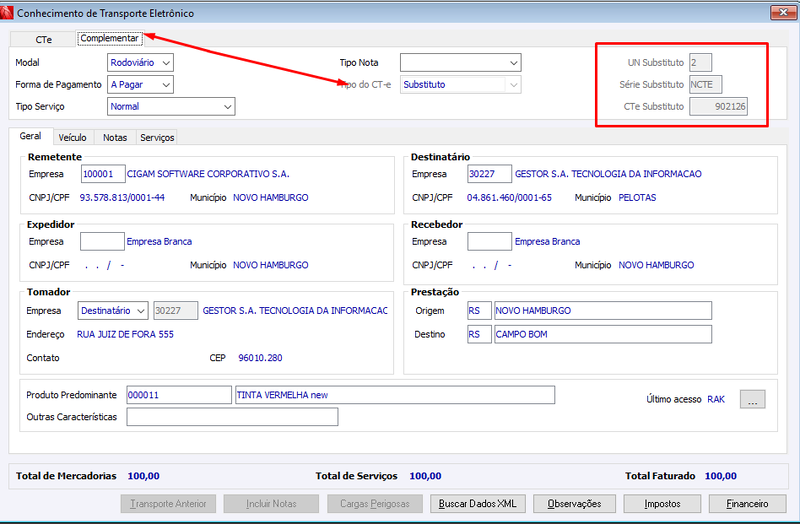Screen dimensions: 800x524
Task: Click the CEP value 96010.280
Action: [260, 358]
